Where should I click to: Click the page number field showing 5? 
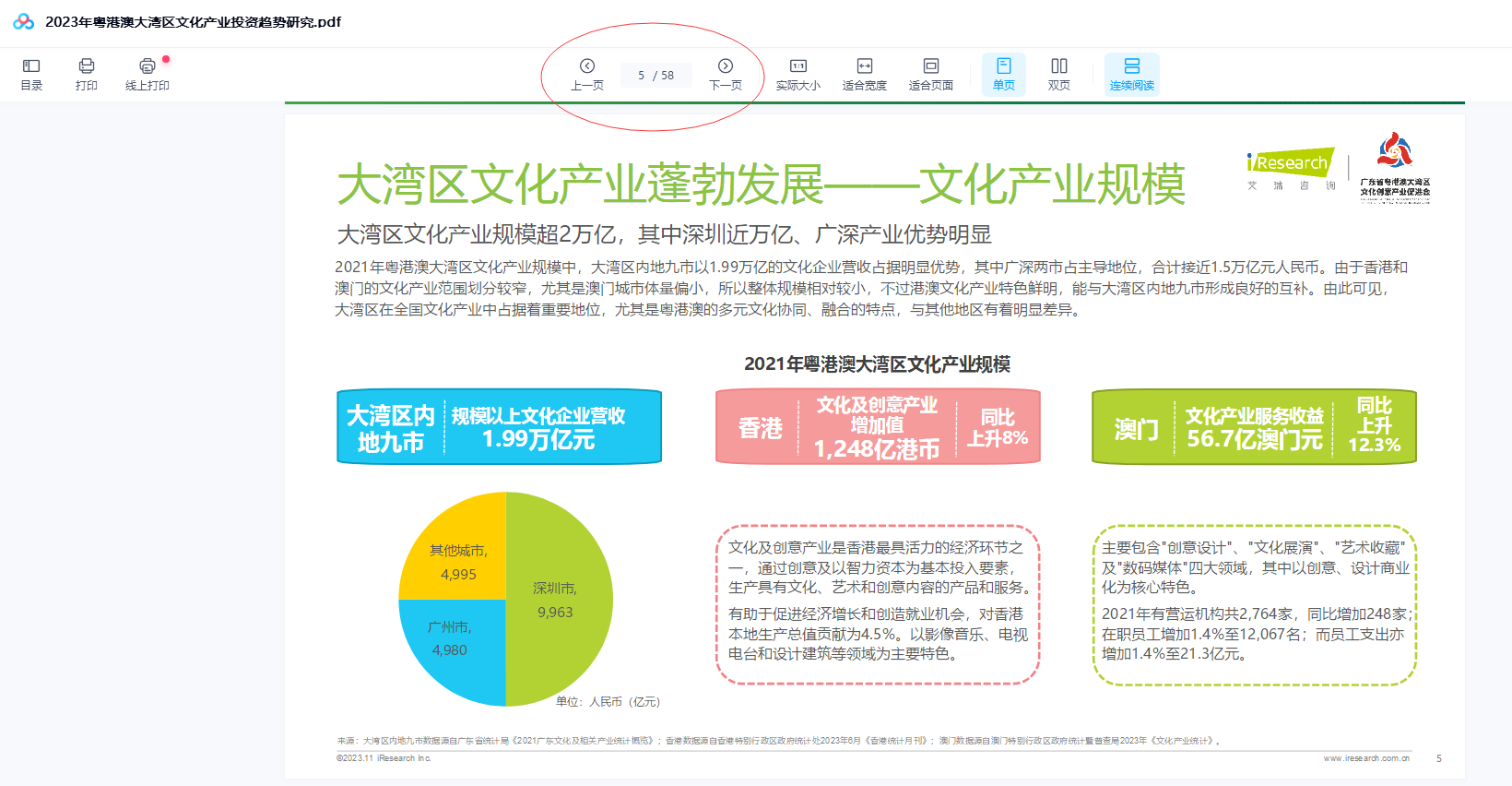pos(641,76)
